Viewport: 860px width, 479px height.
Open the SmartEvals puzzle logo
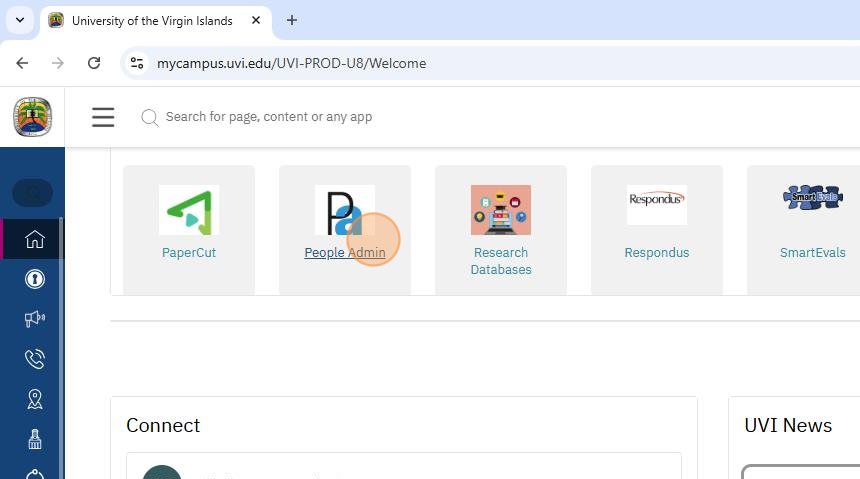(x=812, y=198)
